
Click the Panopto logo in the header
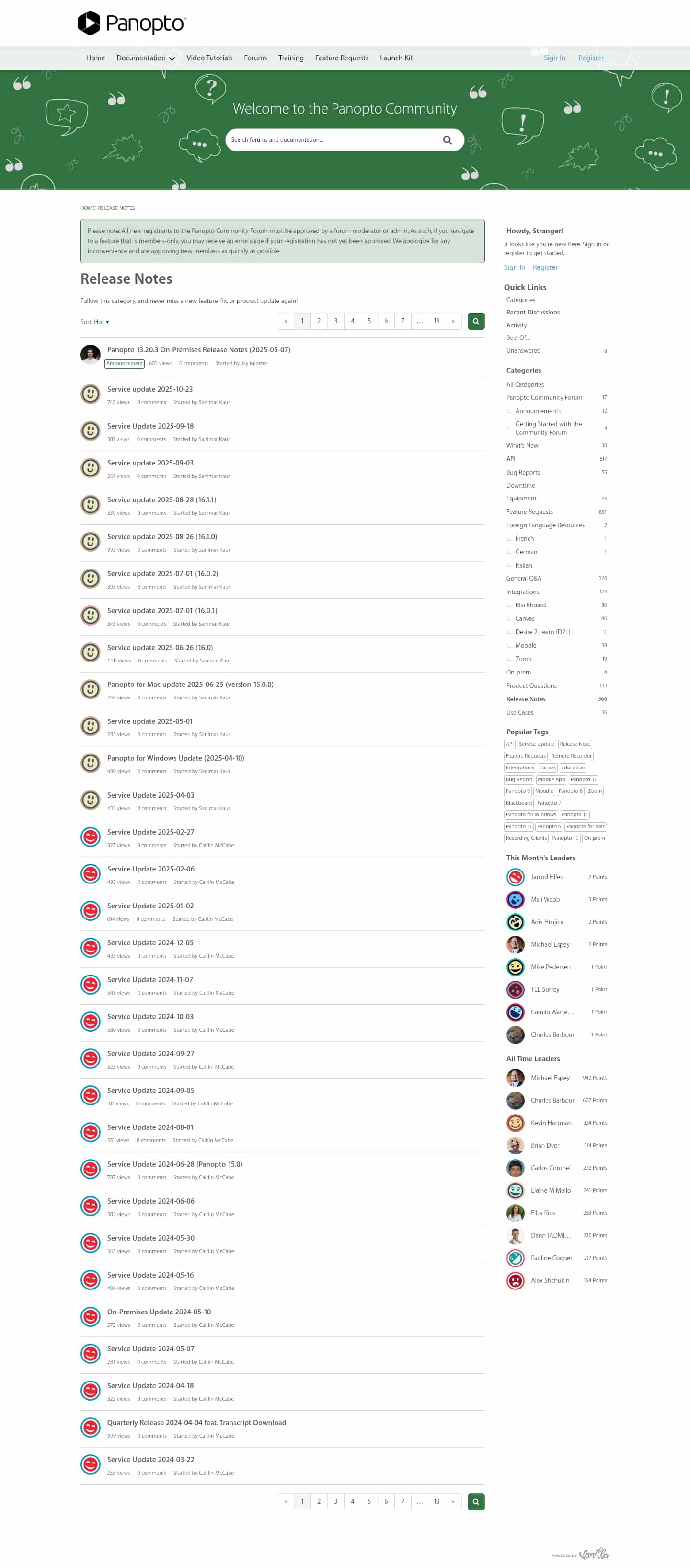131,23
